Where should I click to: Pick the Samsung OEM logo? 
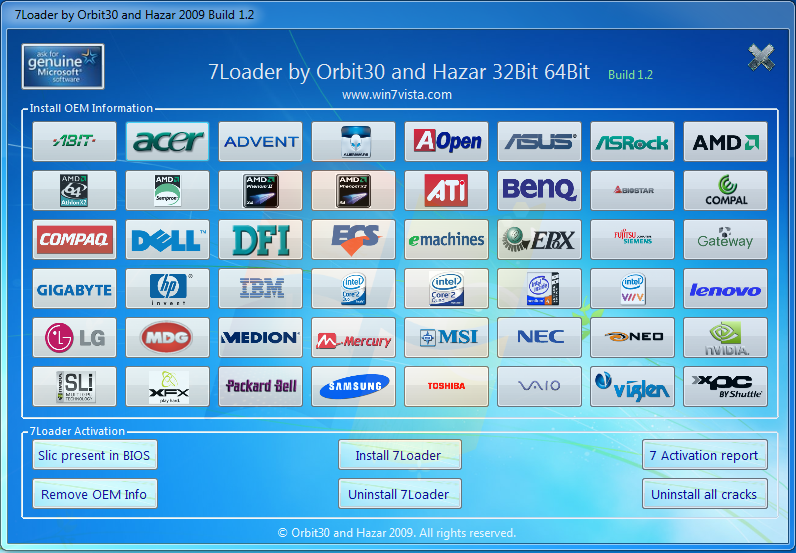(353, 386)
